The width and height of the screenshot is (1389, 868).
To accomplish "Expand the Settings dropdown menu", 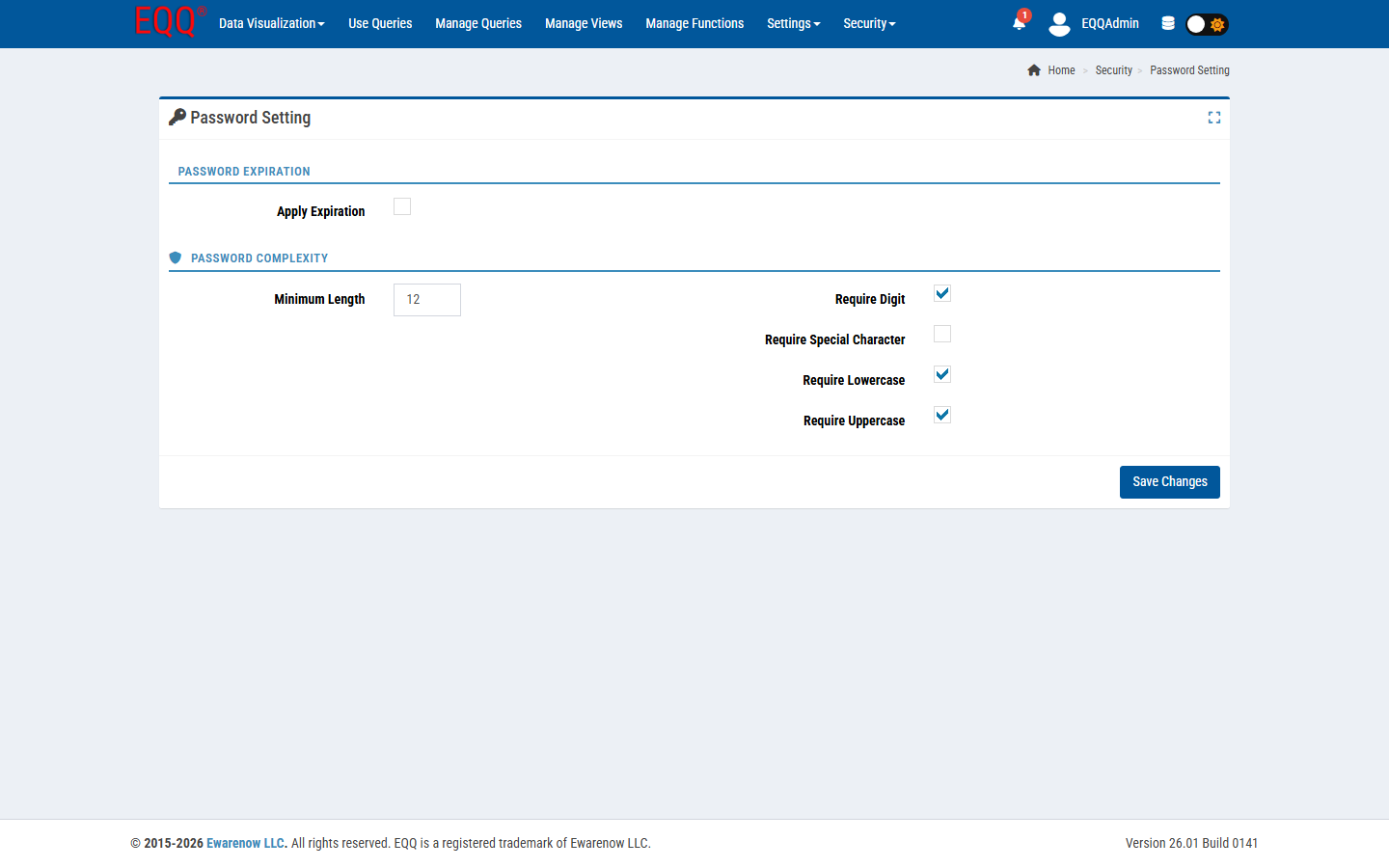I will 793,23.
